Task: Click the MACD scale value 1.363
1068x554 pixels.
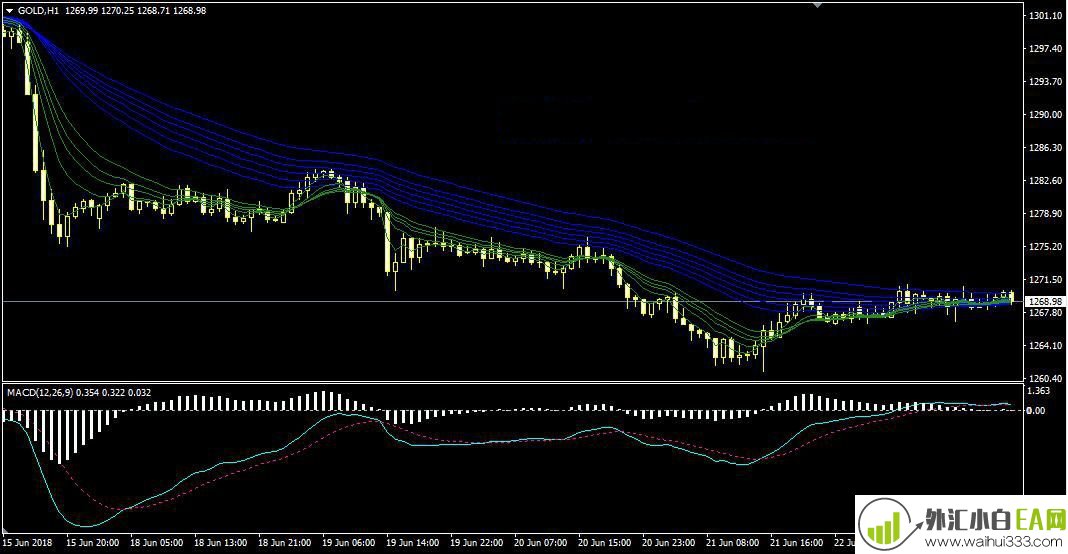Action: [x=1039, y=391]
